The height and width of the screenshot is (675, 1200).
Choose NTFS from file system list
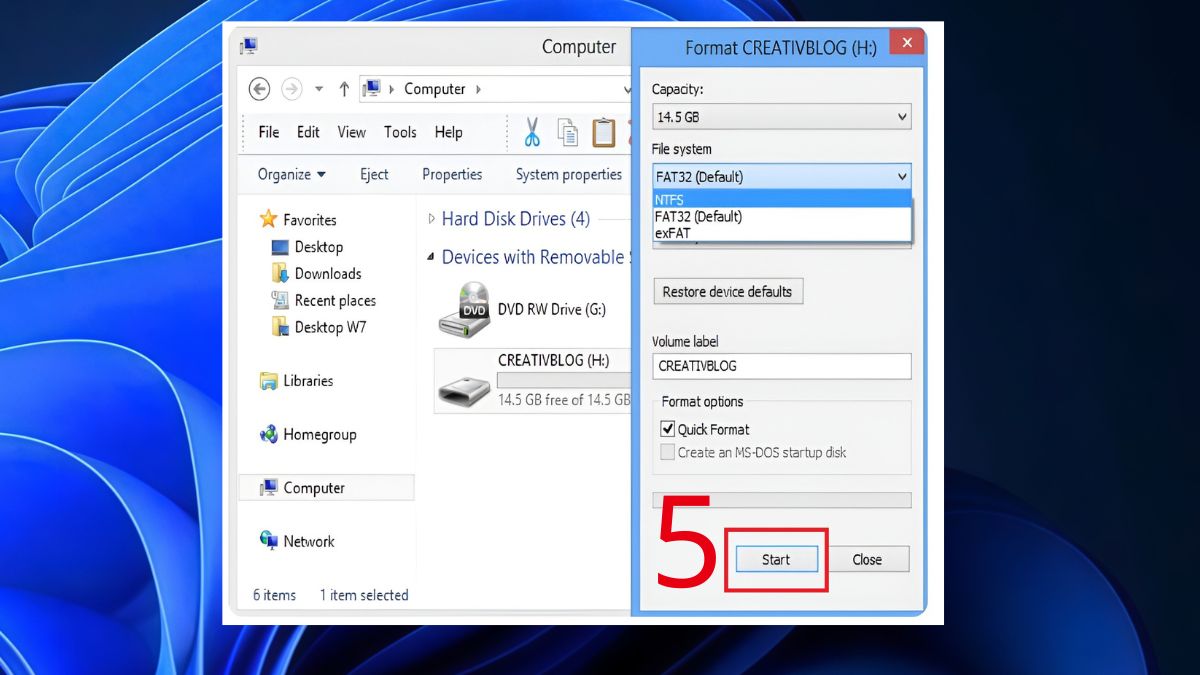(782, 200)
